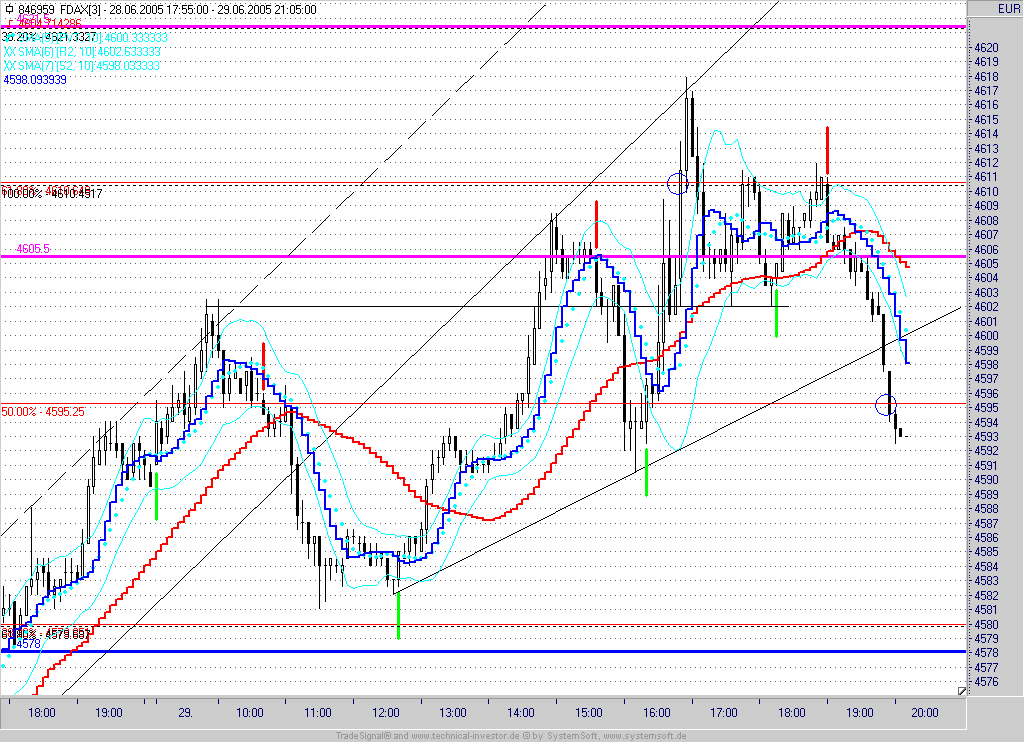Select the green signal bar near 17:45

point(776,314)
